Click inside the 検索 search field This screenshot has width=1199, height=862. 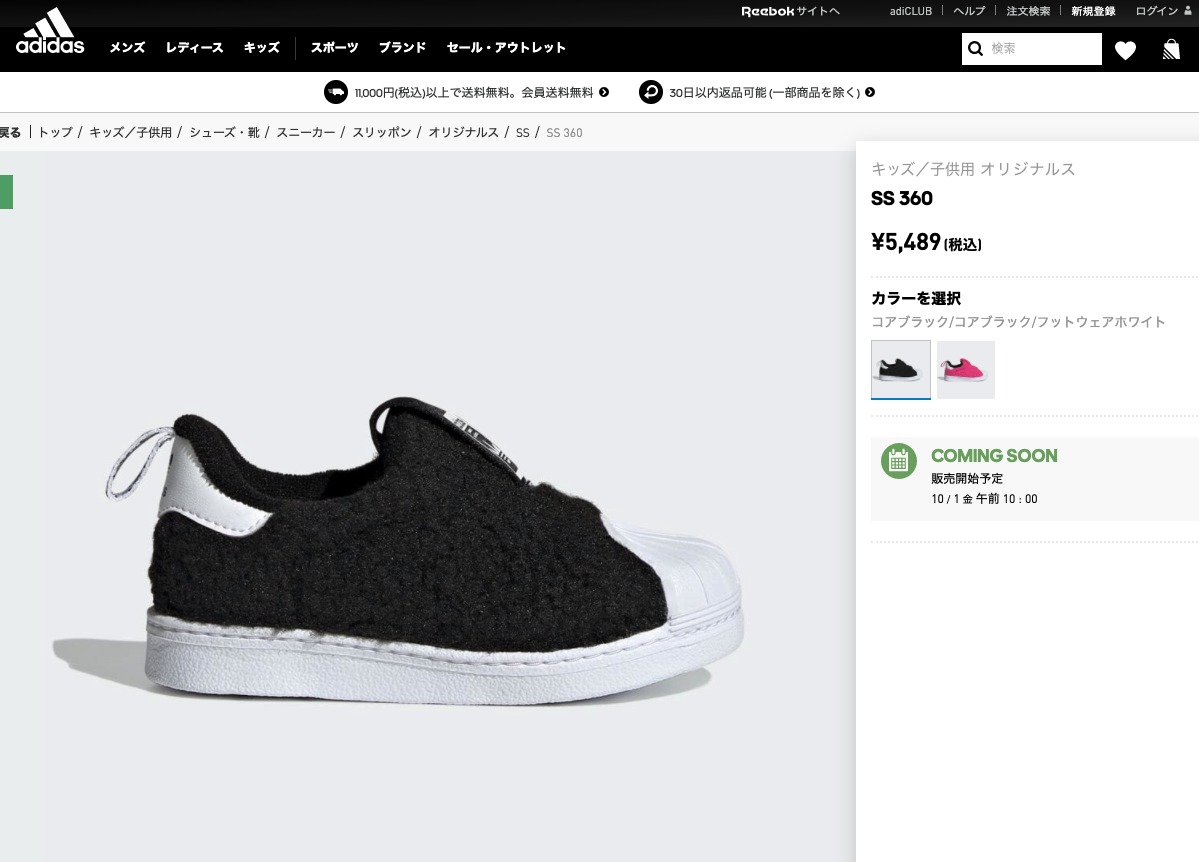click(x=1040, y=48)
